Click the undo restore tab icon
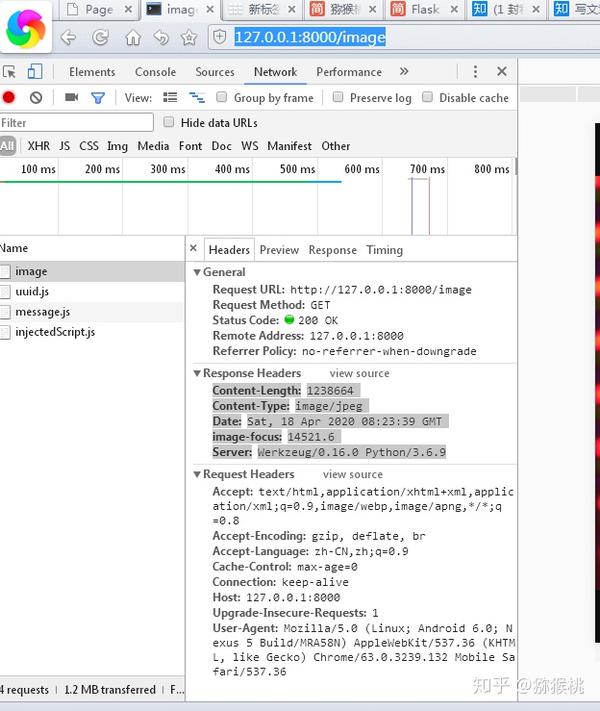 pos(161,38)
